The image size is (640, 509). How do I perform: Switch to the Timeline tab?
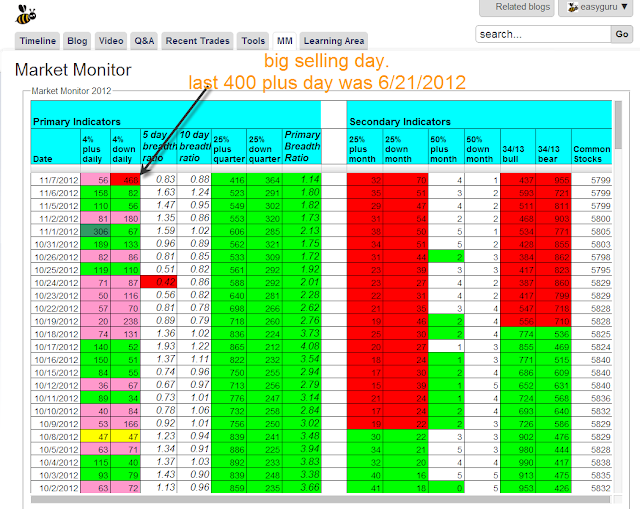pos(38,41)
